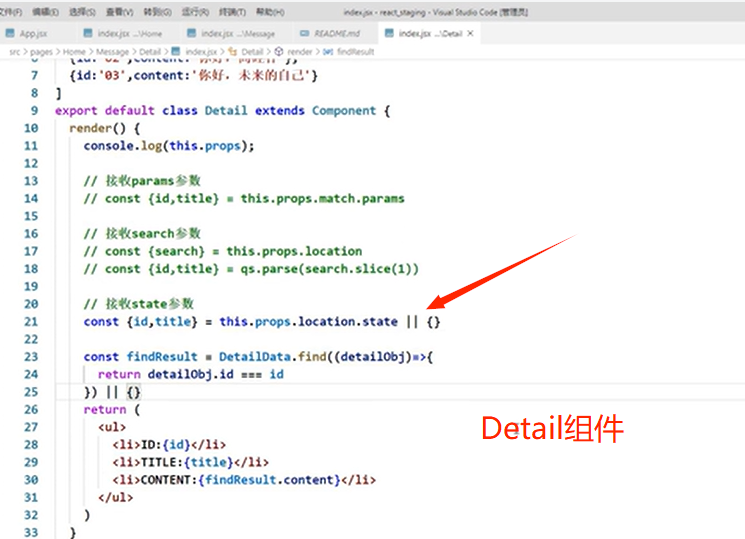Screen dimensions: 745x539
Task: Click the Message breadcrumb segment
Action: coord(112,51)
